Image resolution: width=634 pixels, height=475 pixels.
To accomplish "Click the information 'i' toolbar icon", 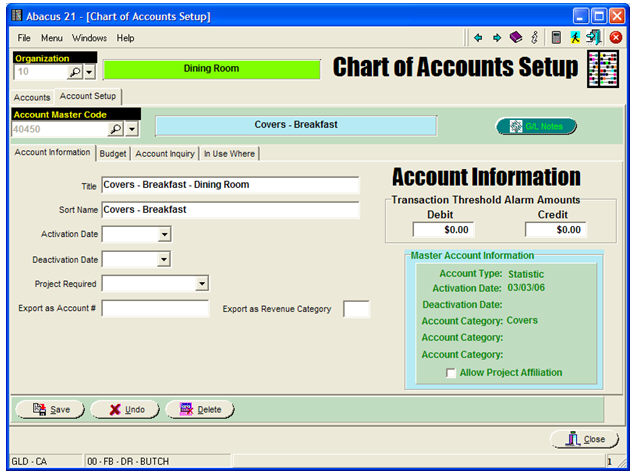I will click(535, 38).
